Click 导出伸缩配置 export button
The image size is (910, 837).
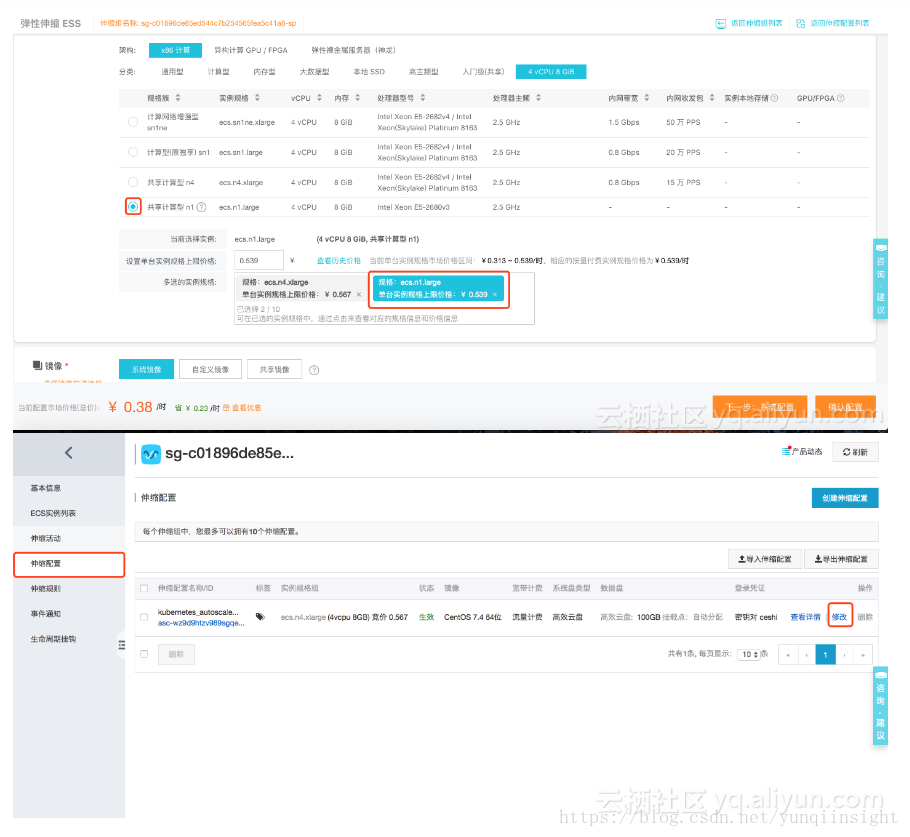click(x=841, y=559)
